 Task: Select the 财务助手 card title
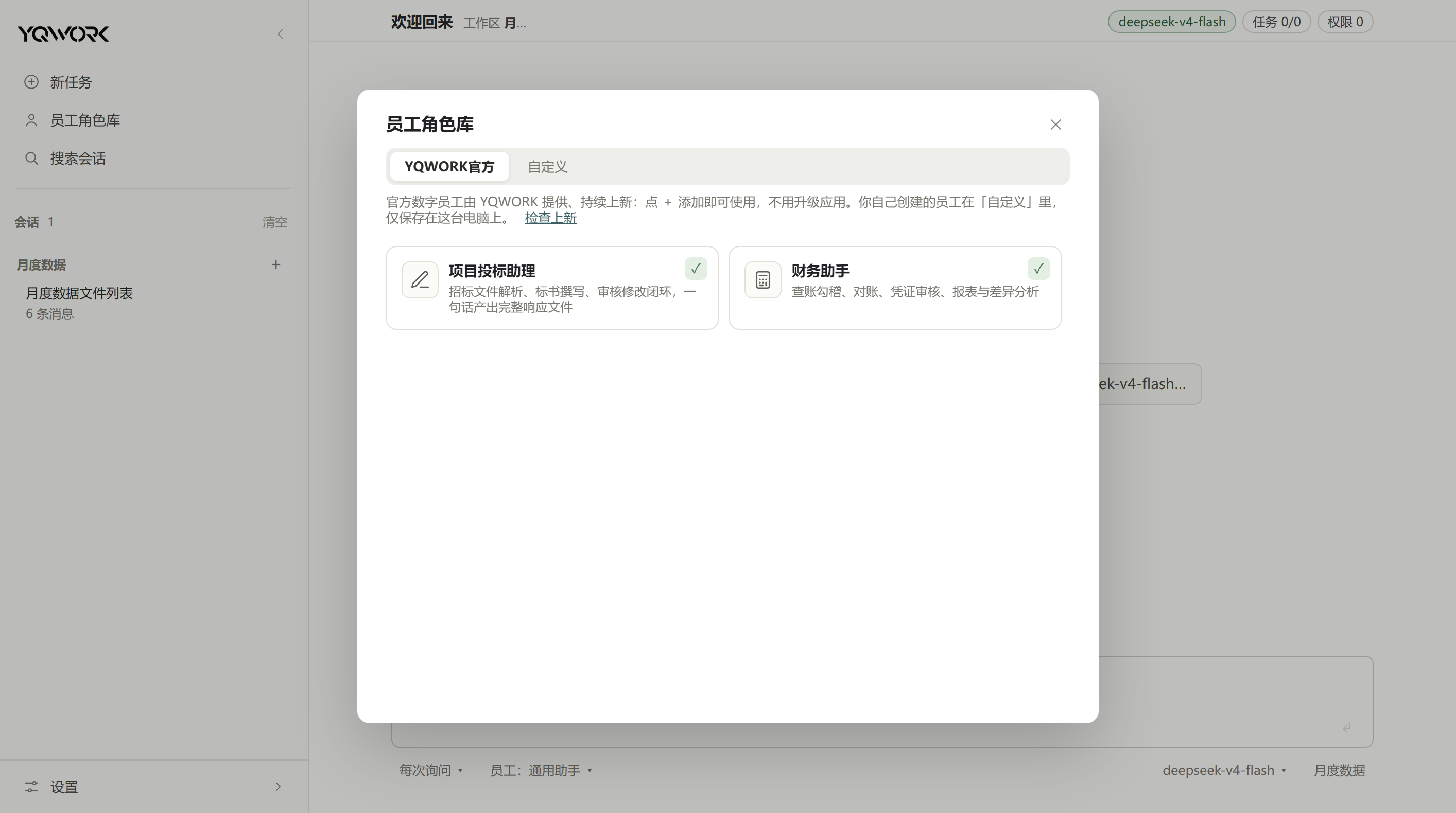click(820, 271)
